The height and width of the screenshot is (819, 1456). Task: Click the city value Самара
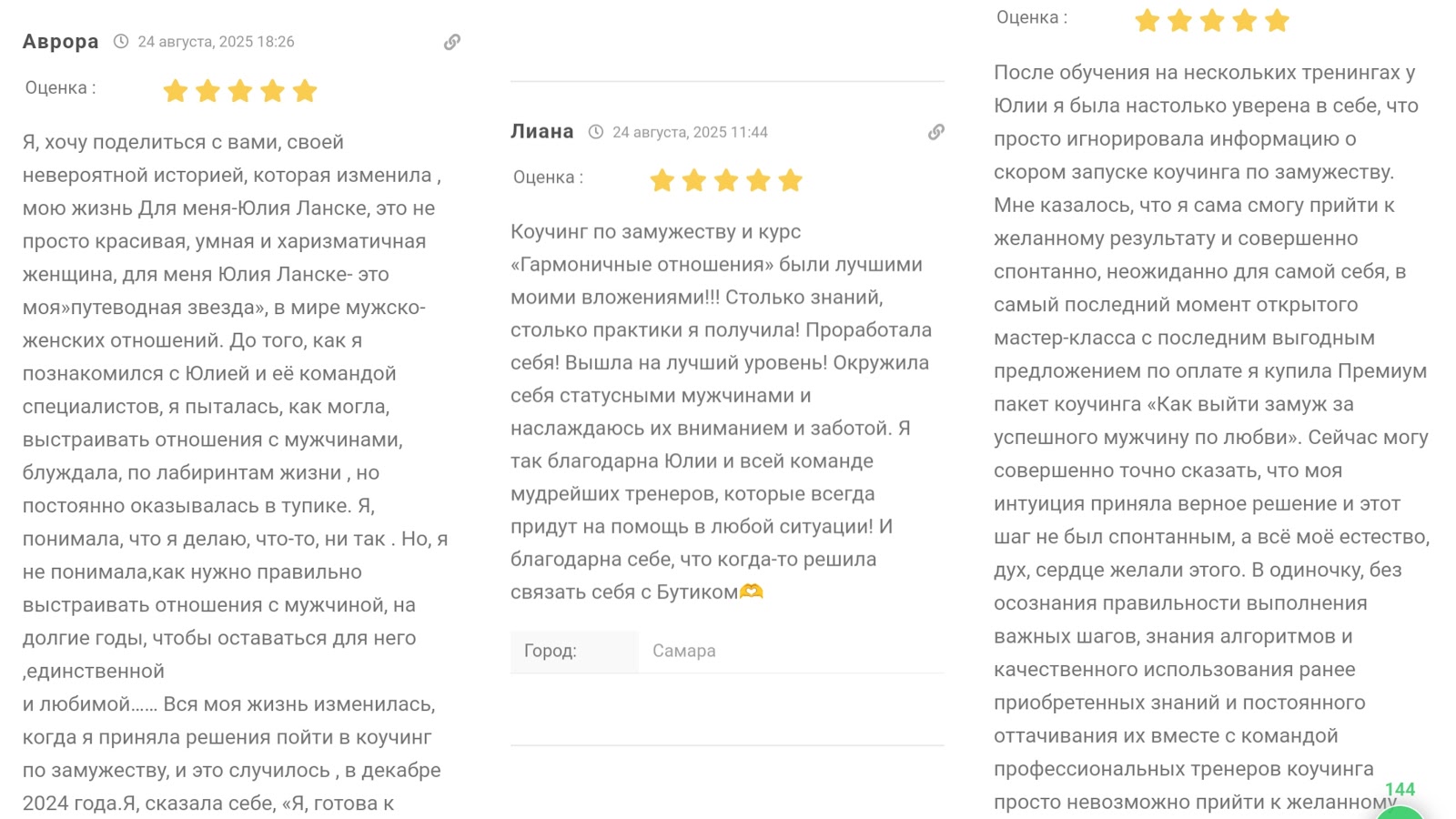point(684,651)
